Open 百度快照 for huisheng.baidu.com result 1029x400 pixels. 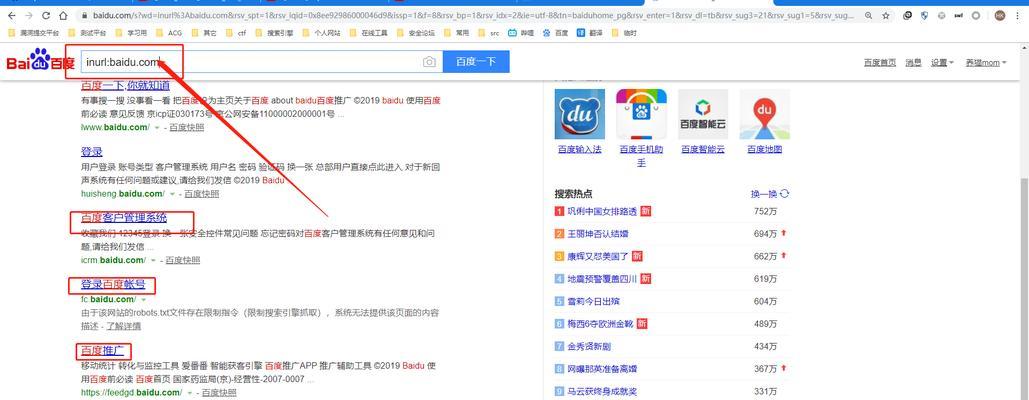(x=201, y=194)
